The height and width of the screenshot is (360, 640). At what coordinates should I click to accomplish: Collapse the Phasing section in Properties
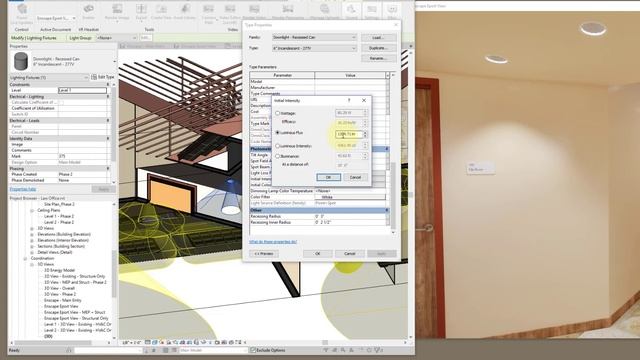pyautogui.click(x=108, y=169)
